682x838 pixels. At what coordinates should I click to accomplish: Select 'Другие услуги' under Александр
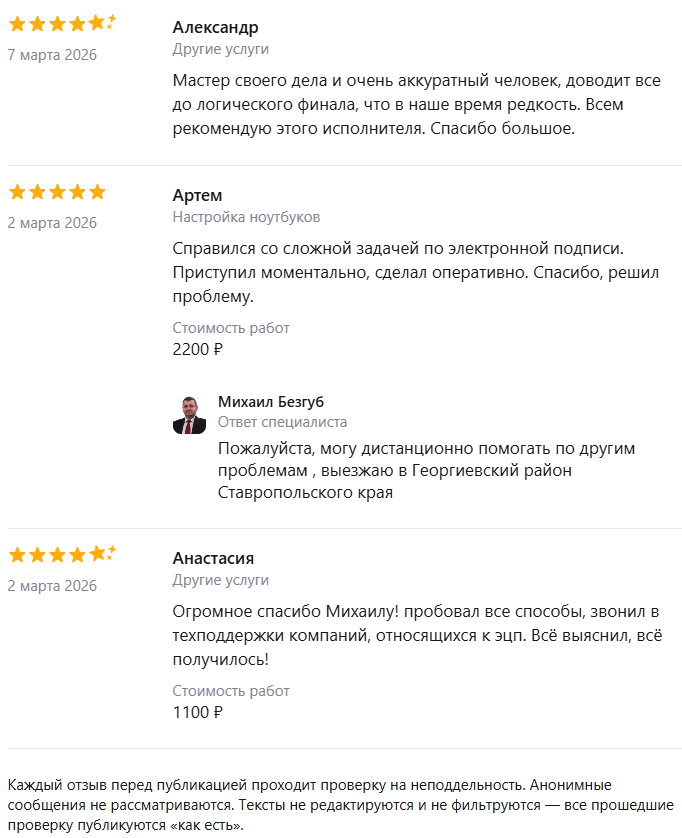tap(220, 49)
